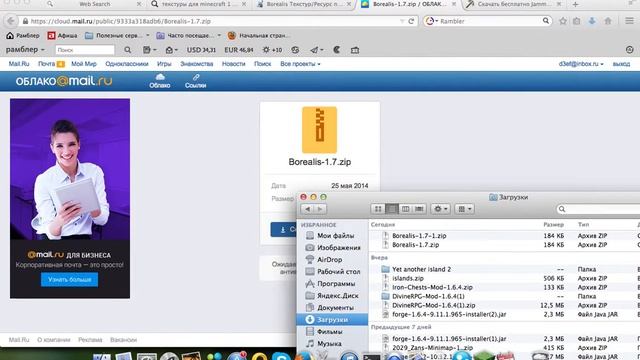Click the Поиск field in Rambler toolbar
640x360 pixels.
85,50
